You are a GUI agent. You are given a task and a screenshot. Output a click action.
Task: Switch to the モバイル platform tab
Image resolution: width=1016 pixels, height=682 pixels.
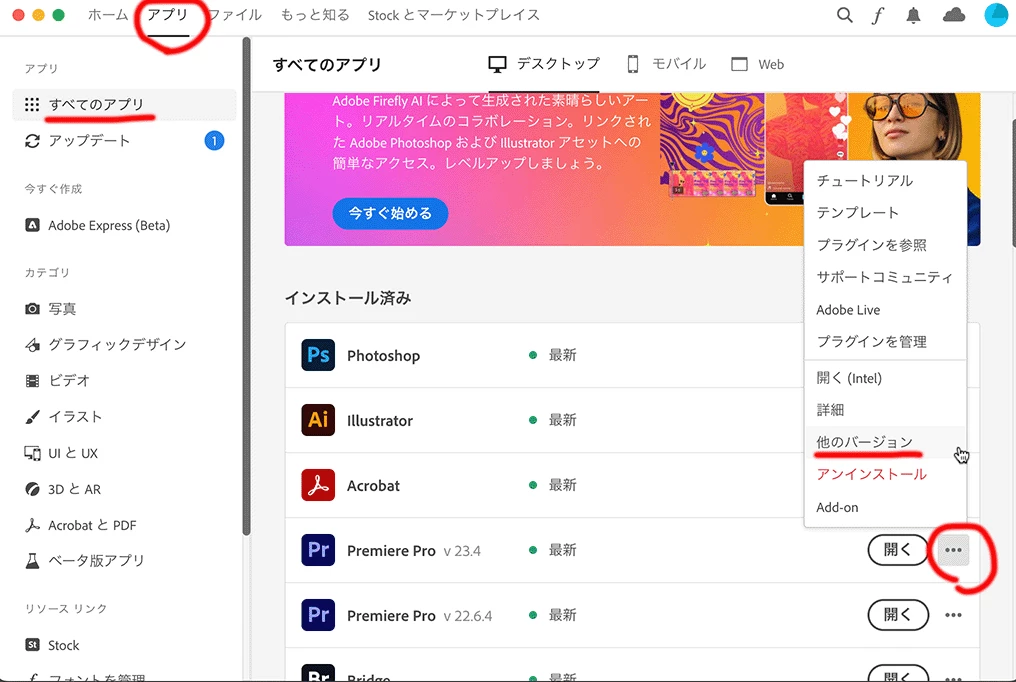click(666, 64)
